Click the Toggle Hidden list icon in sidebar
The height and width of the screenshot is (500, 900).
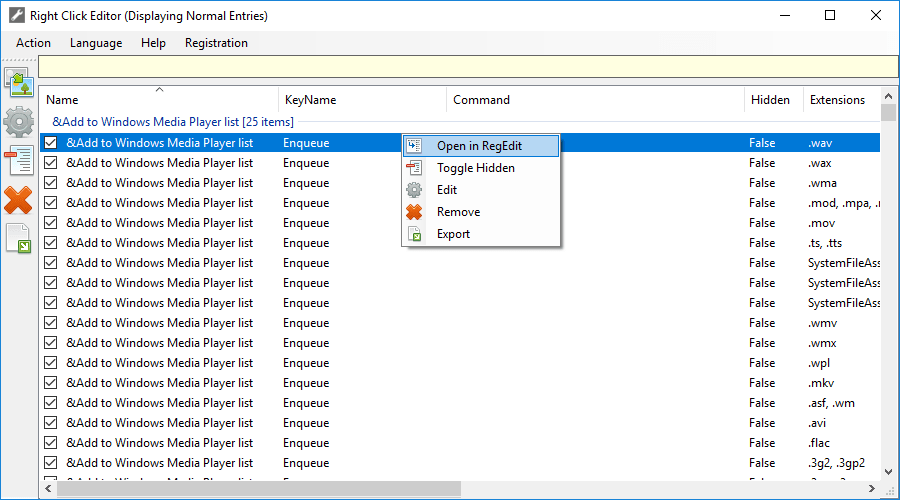point(19,160)
